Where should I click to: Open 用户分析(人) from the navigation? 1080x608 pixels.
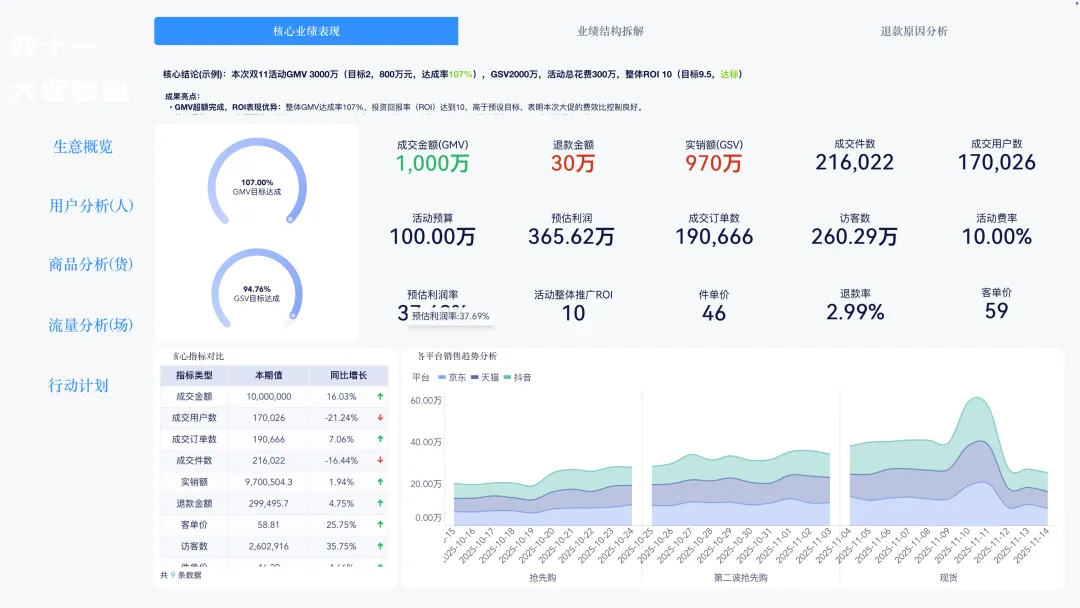(90, 206)
